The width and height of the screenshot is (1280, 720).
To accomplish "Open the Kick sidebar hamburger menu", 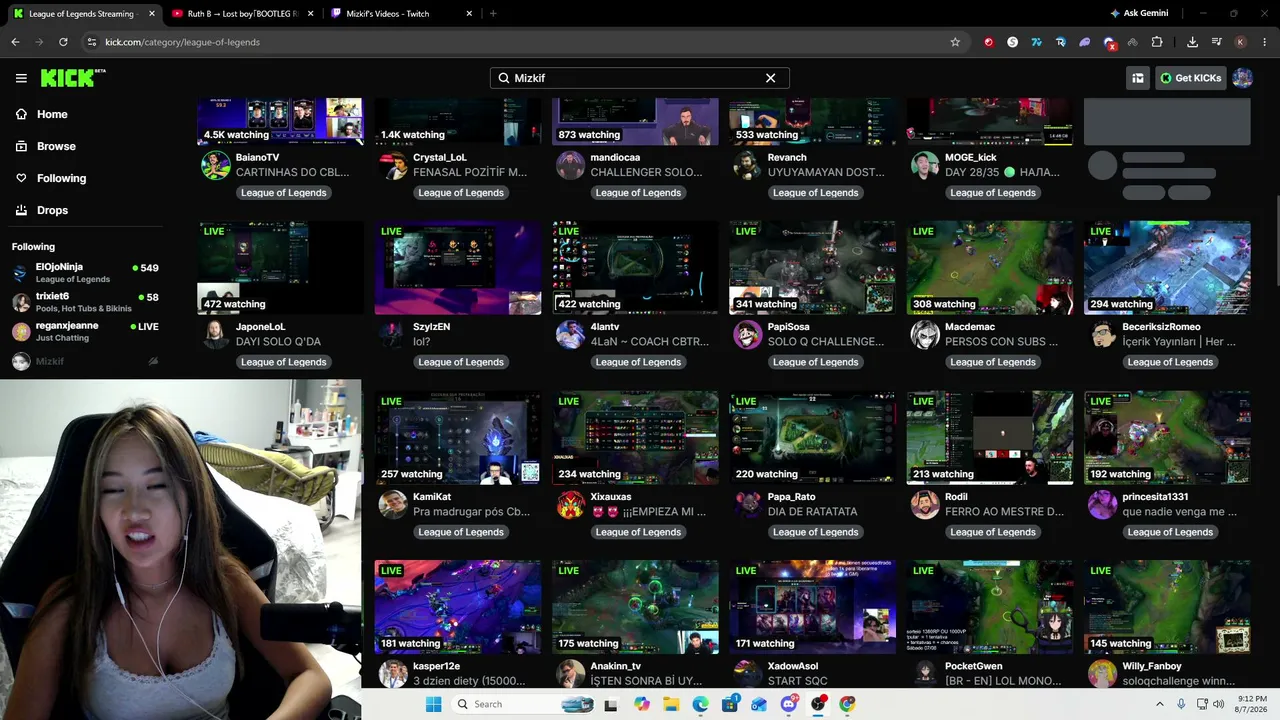I will [x=21, y=78].
